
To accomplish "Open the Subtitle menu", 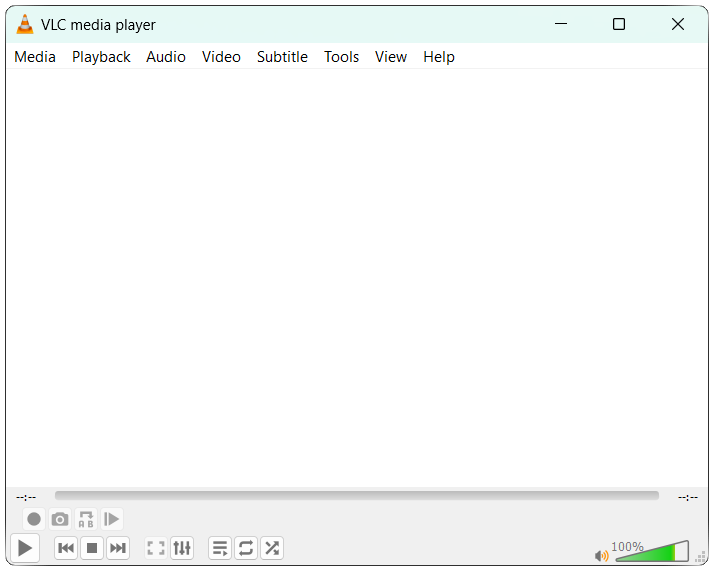I will pos(282,57).
